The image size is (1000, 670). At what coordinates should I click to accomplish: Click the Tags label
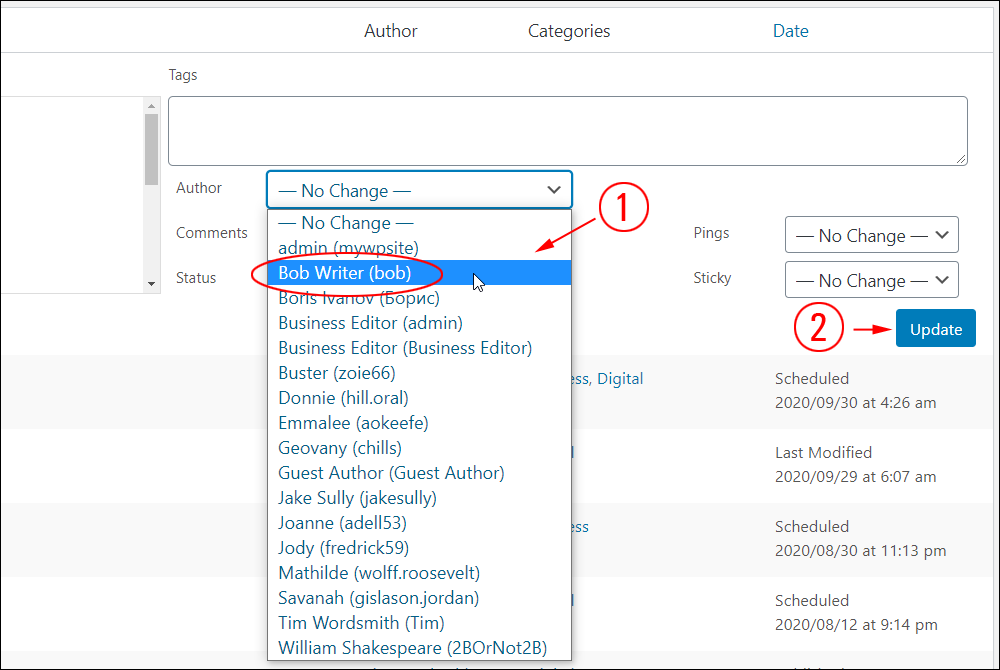[182, 75]
